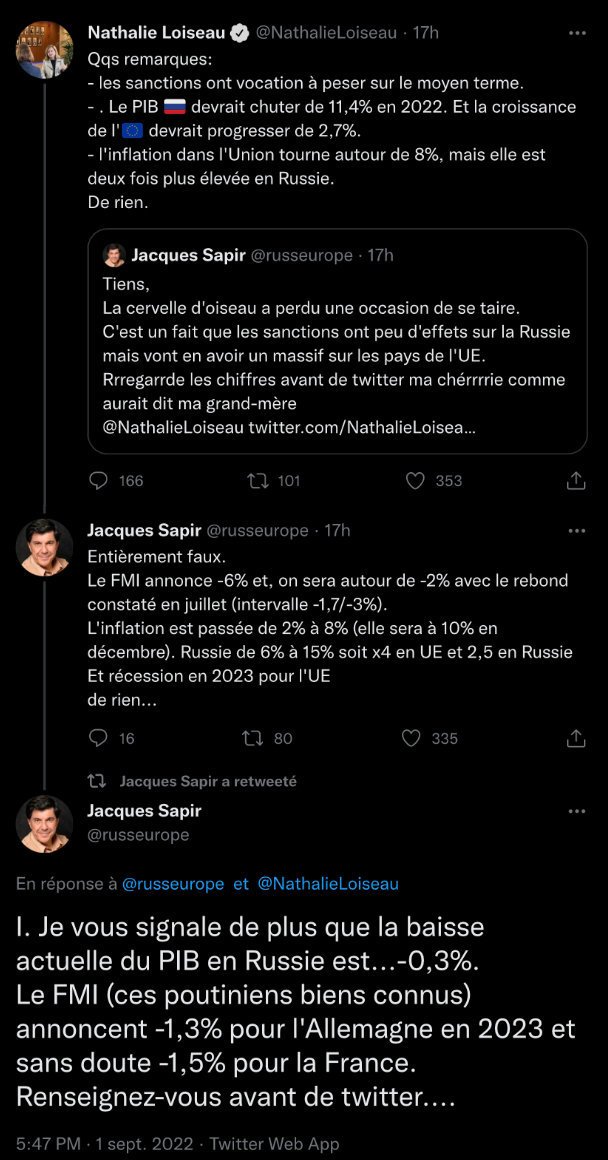Open the quoted Jacques Sapir tweet card
The image size is (608, 1160).
coord(337,341)
